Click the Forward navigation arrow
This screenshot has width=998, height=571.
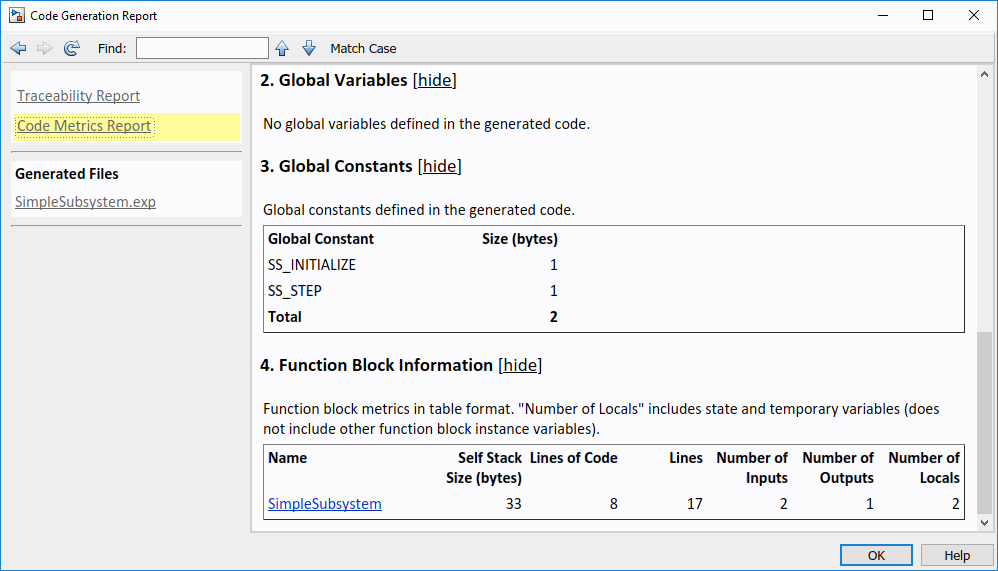[45, 48]
